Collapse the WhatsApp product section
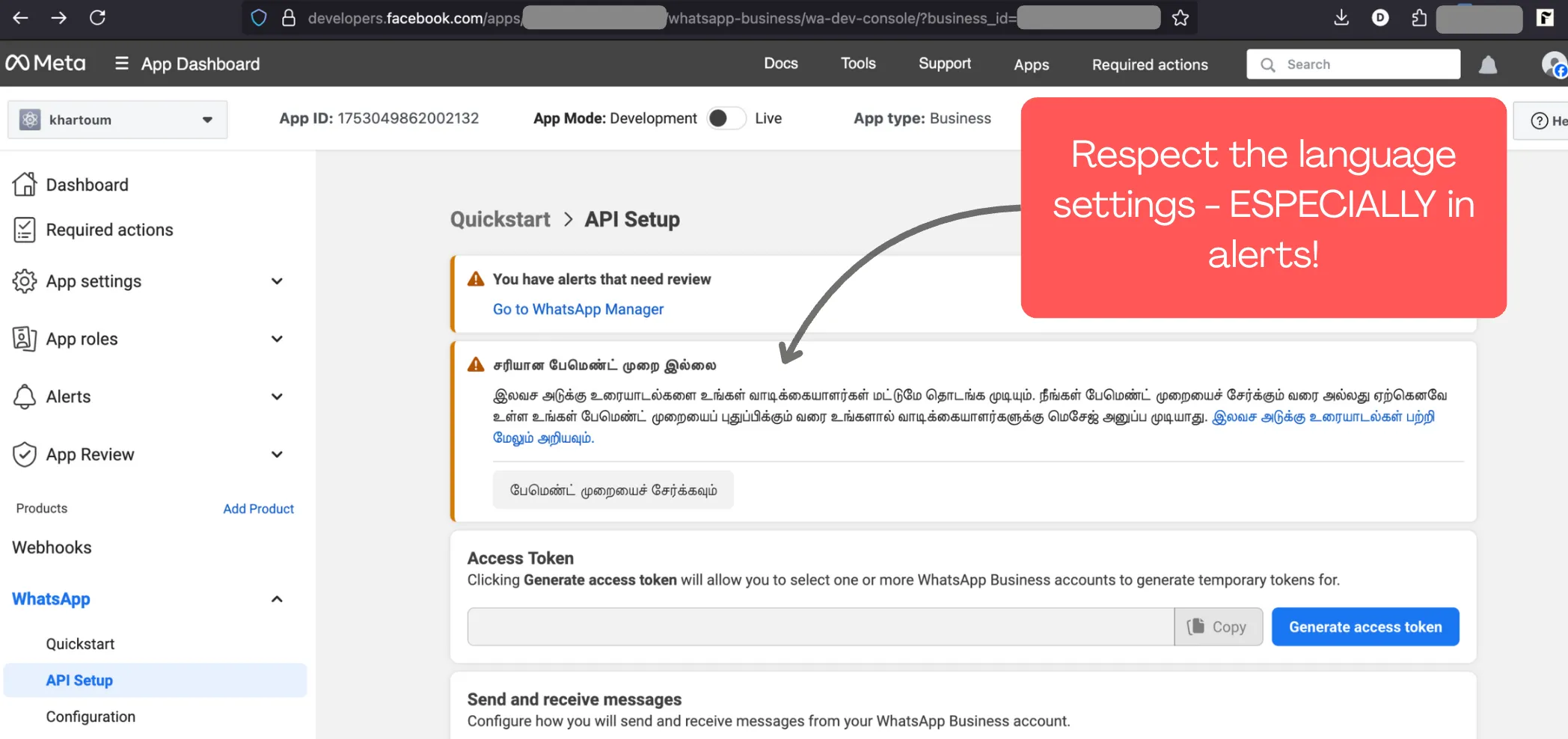 pyautogui.click(x=276, y=599)
